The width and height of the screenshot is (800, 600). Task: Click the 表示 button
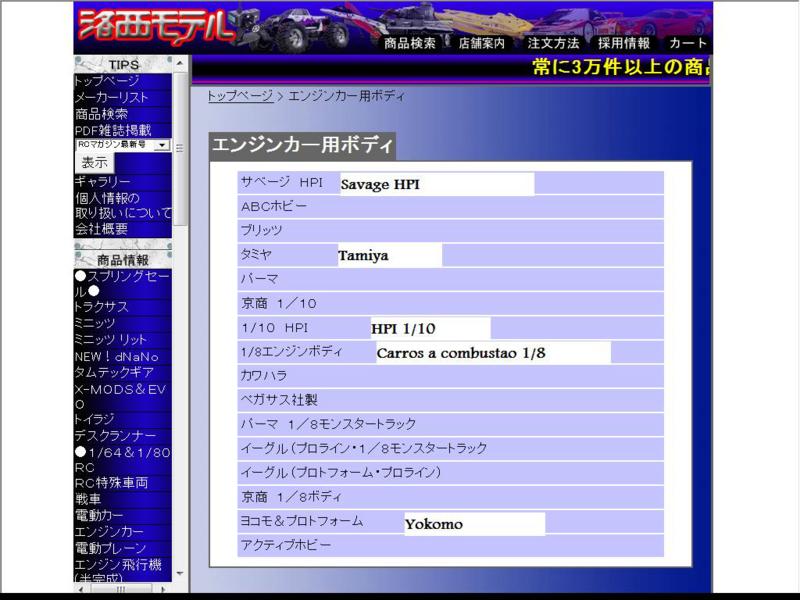94,163
